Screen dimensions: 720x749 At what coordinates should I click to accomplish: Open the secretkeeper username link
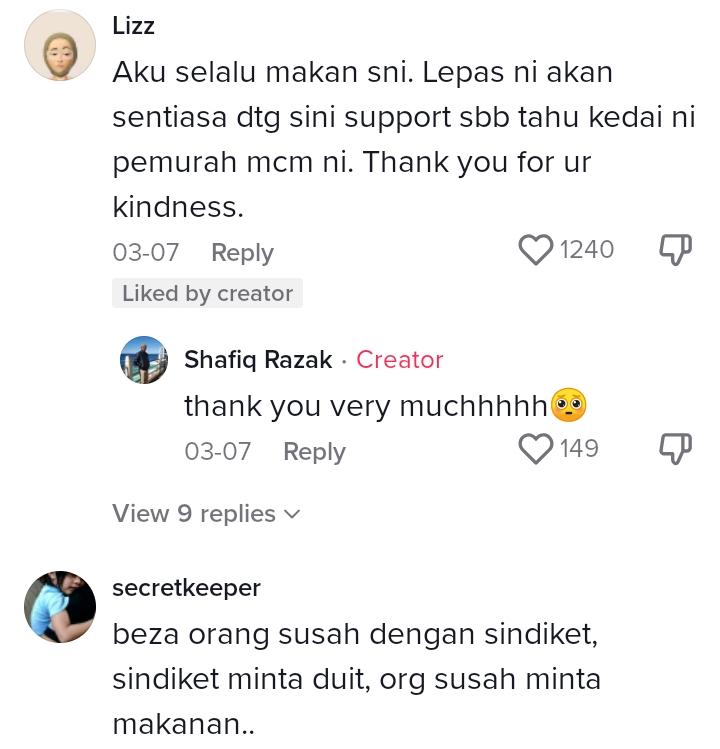[186, 588]
